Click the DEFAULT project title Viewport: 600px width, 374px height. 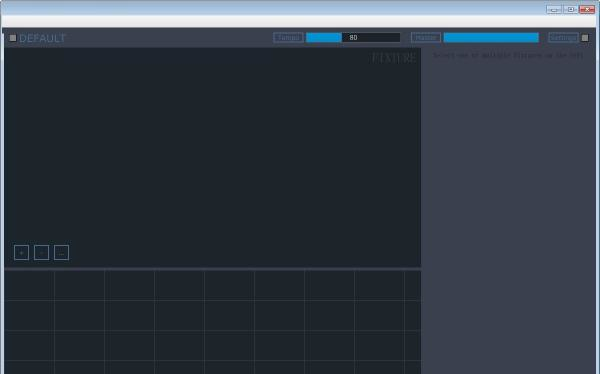pyautogui.click(x=42, y=38)
